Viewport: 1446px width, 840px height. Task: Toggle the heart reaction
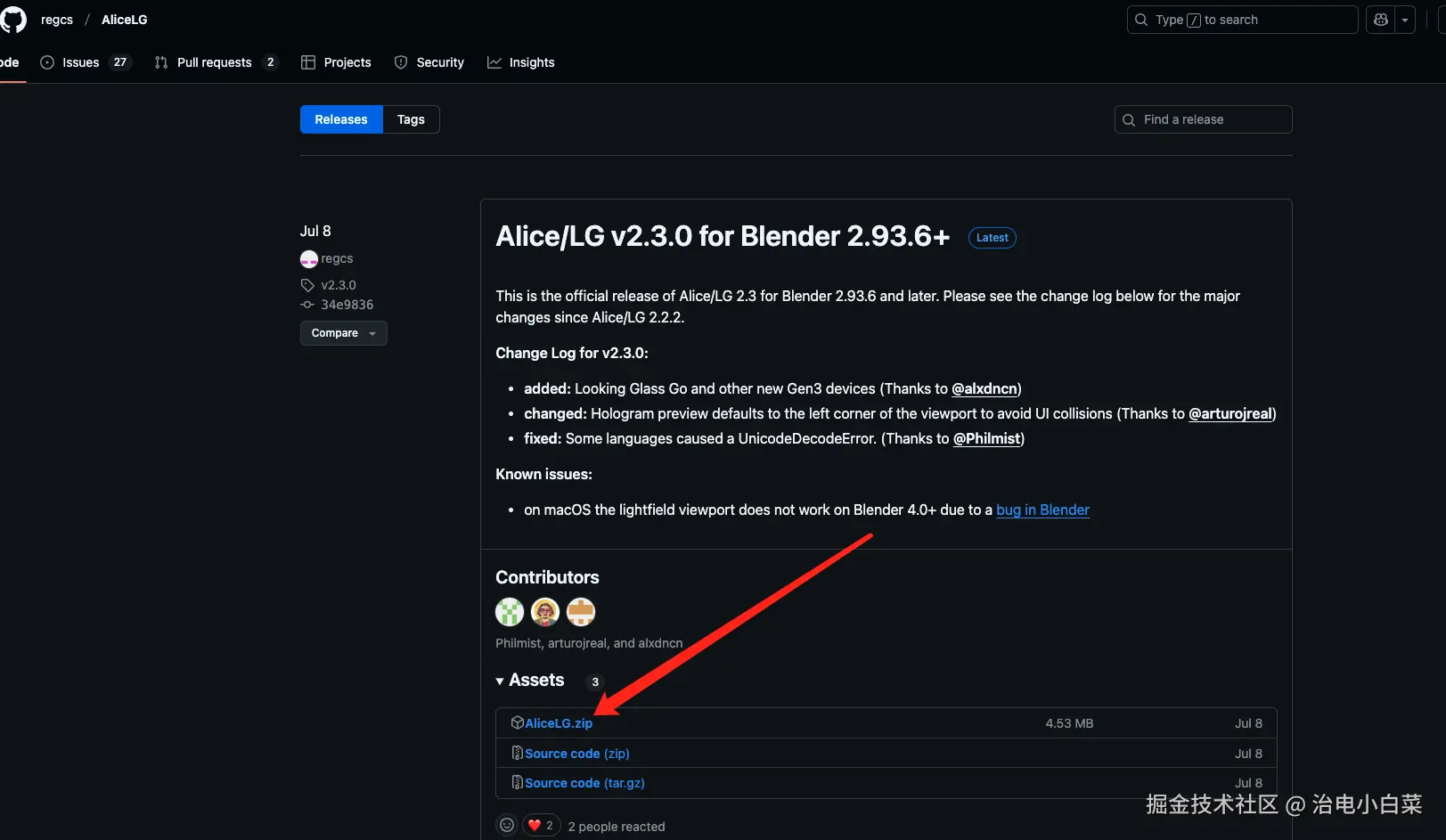(x=542, y=825)
